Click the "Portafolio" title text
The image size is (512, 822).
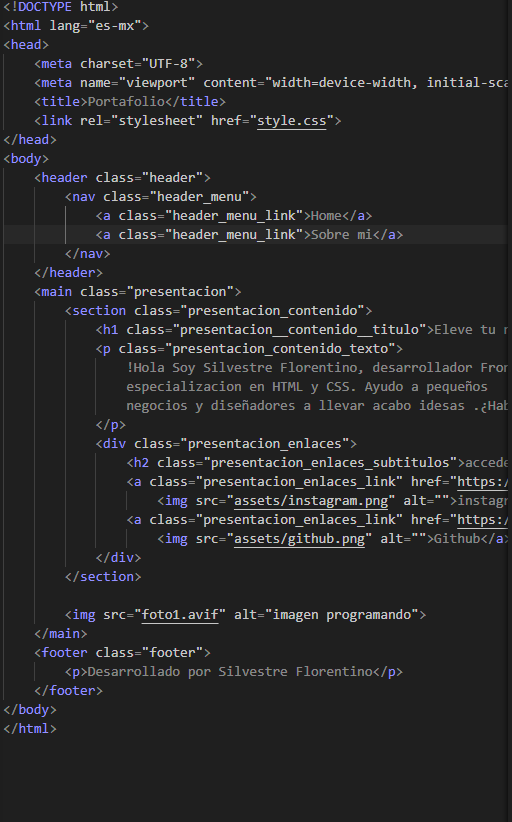(x=126, y=102)
